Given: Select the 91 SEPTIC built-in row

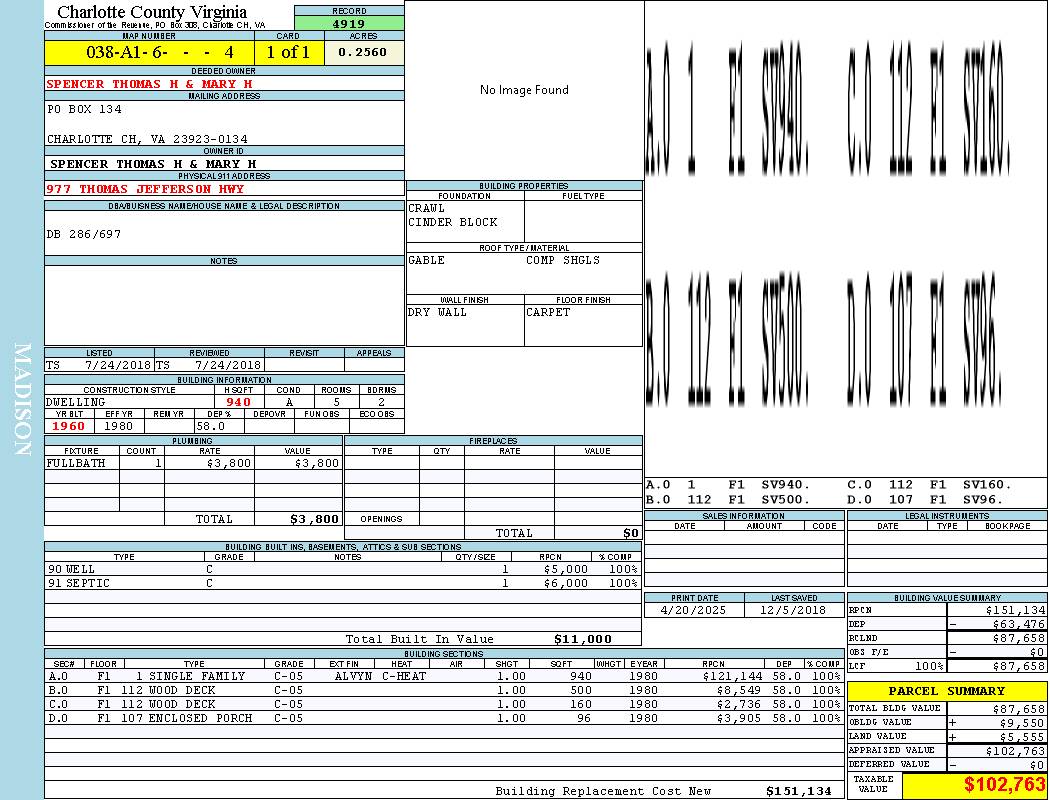Looking at the screenshot, I should pyautogui.click(x=342, y=583).
